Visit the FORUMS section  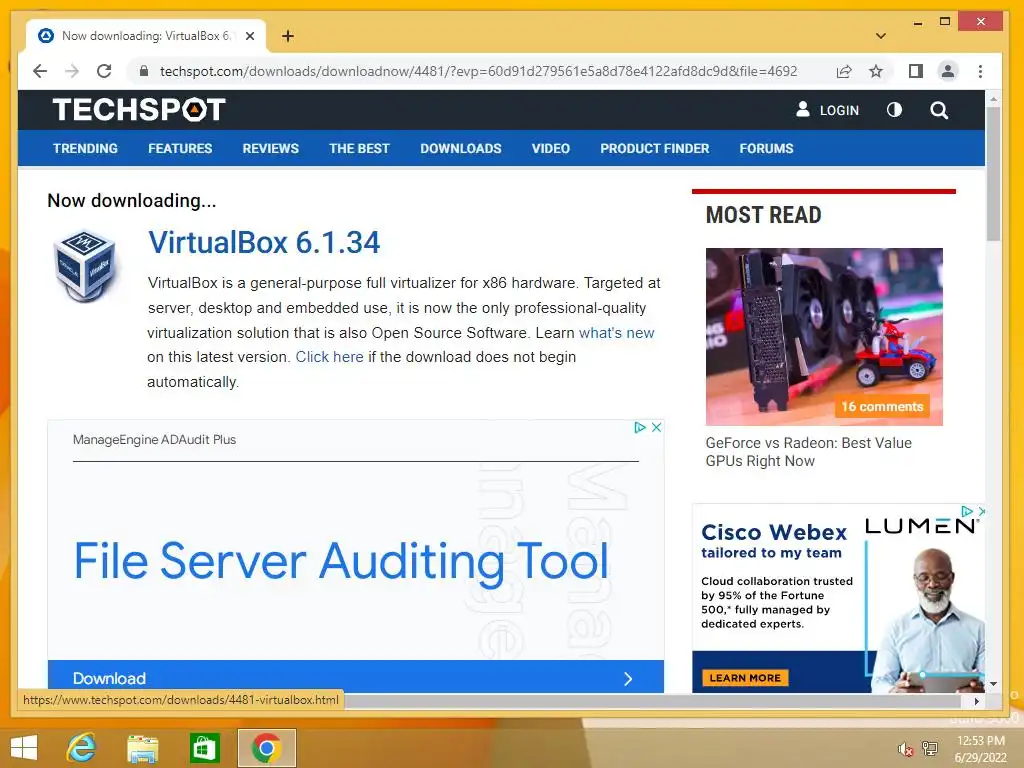(x=766, y=148)
